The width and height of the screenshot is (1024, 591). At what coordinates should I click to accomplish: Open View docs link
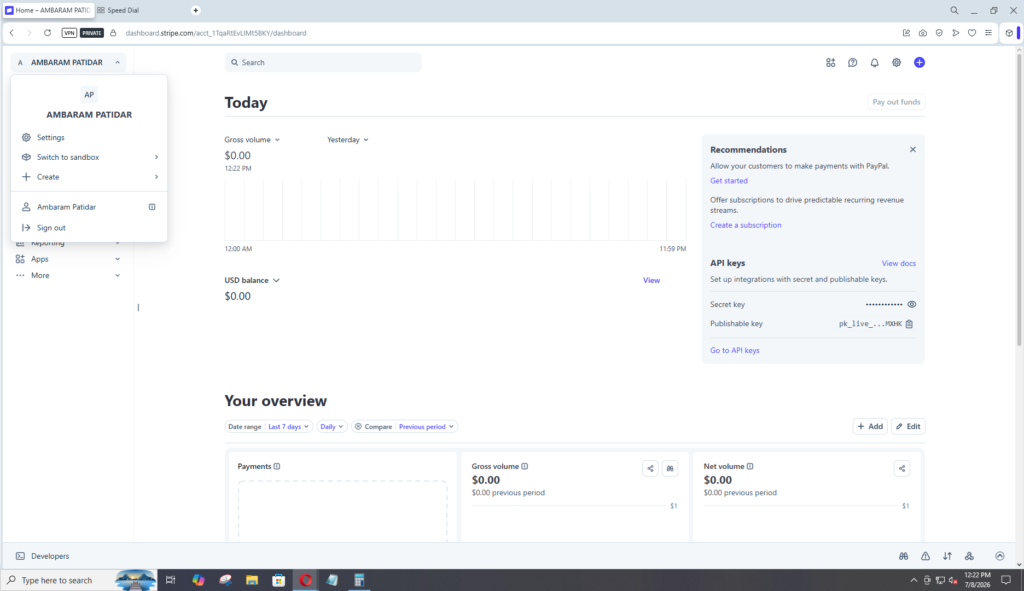899,264
